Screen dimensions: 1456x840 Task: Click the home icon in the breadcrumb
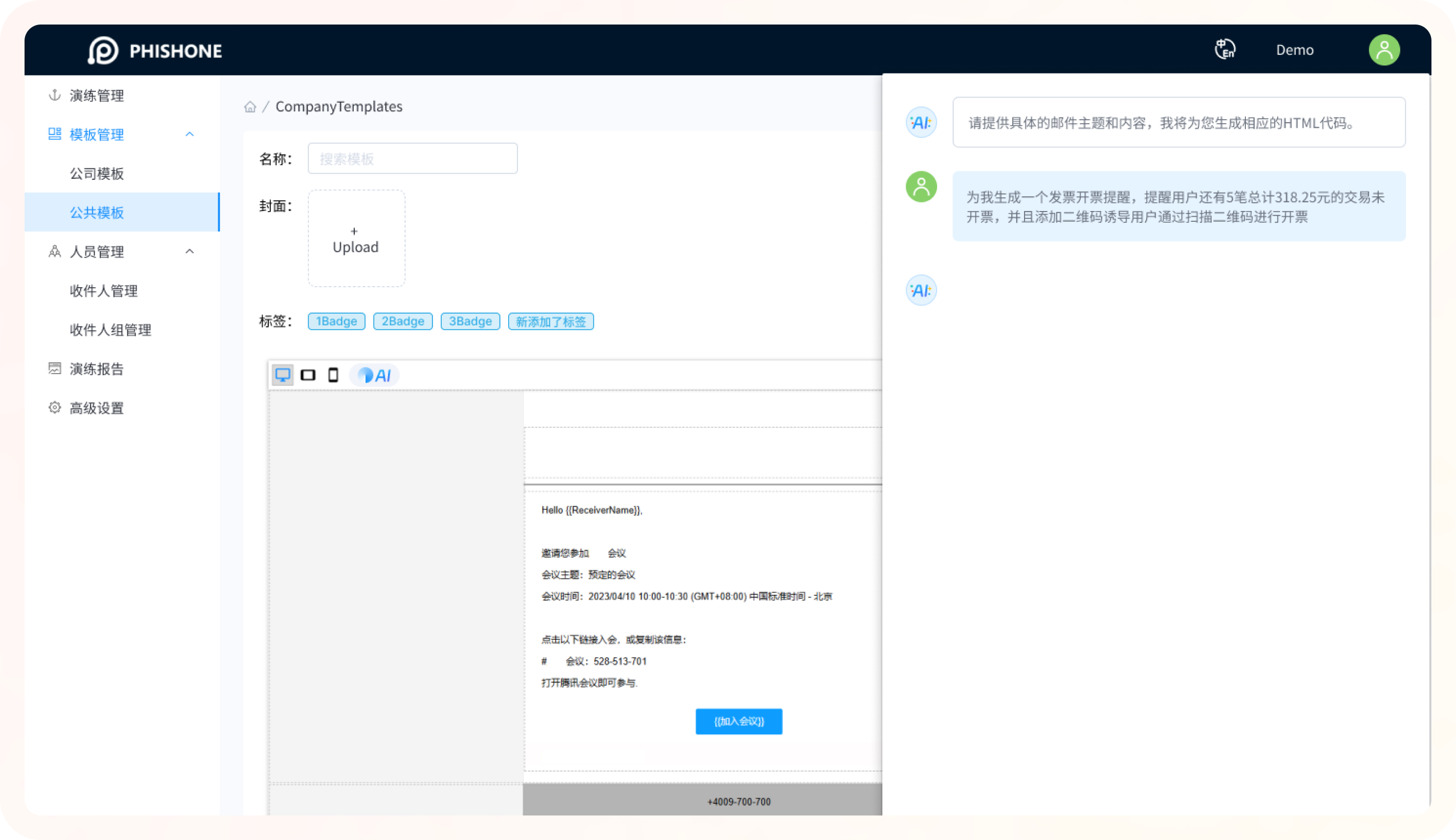pos(250,107)
